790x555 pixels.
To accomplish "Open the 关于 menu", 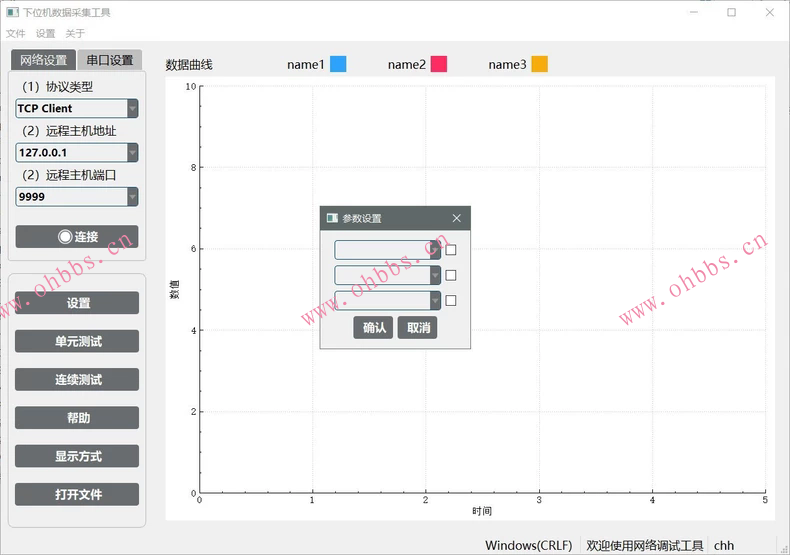I will coord(75,33).
